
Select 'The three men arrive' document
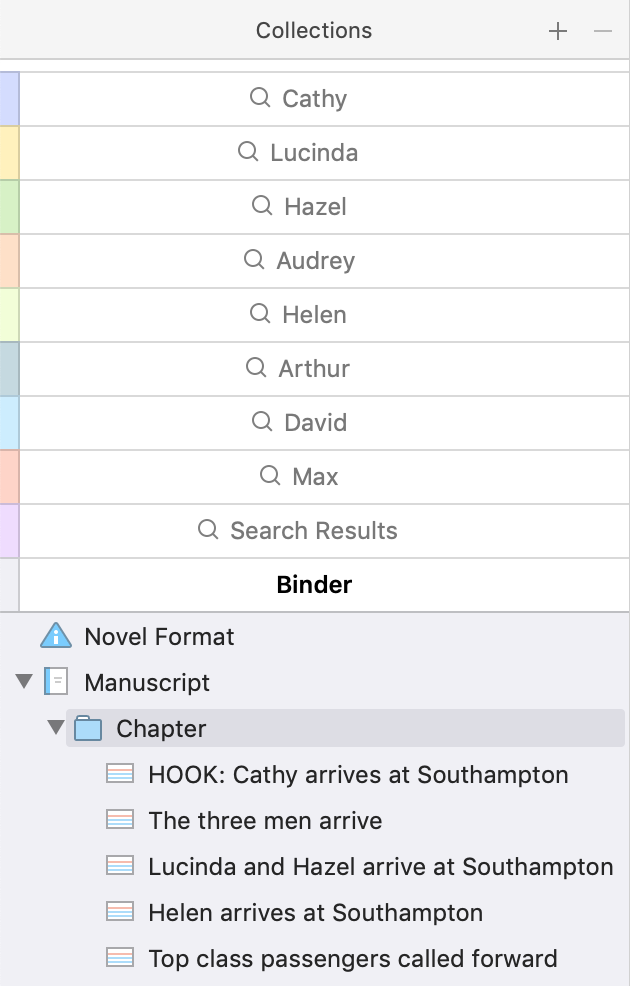tap(265, 821)
